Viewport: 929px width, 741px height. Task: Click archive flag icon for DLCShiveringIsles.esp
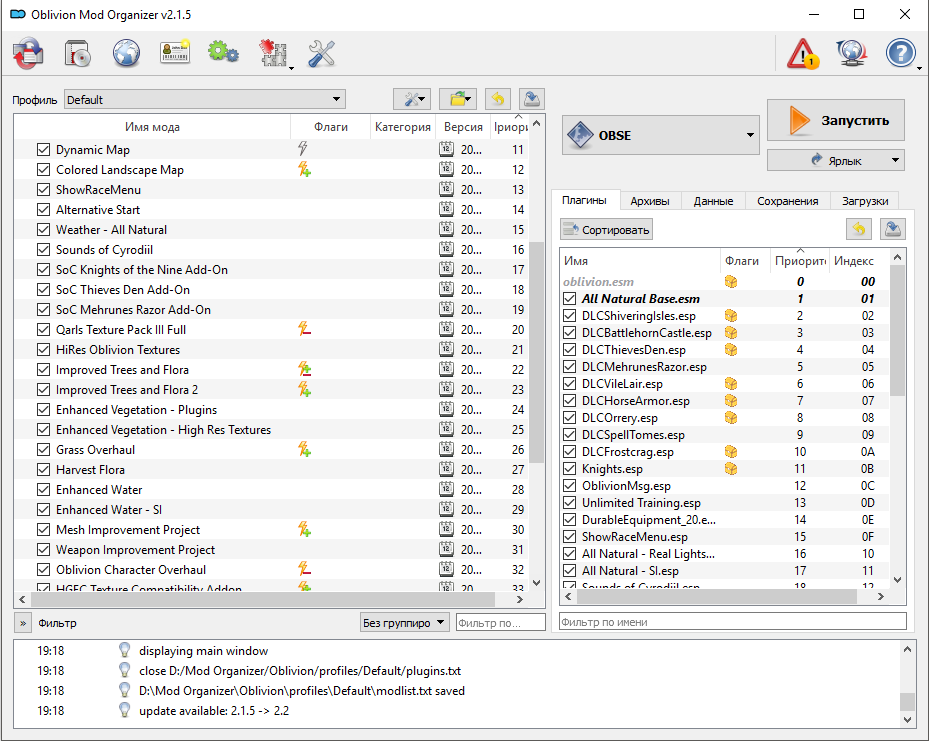coord(731,316)
